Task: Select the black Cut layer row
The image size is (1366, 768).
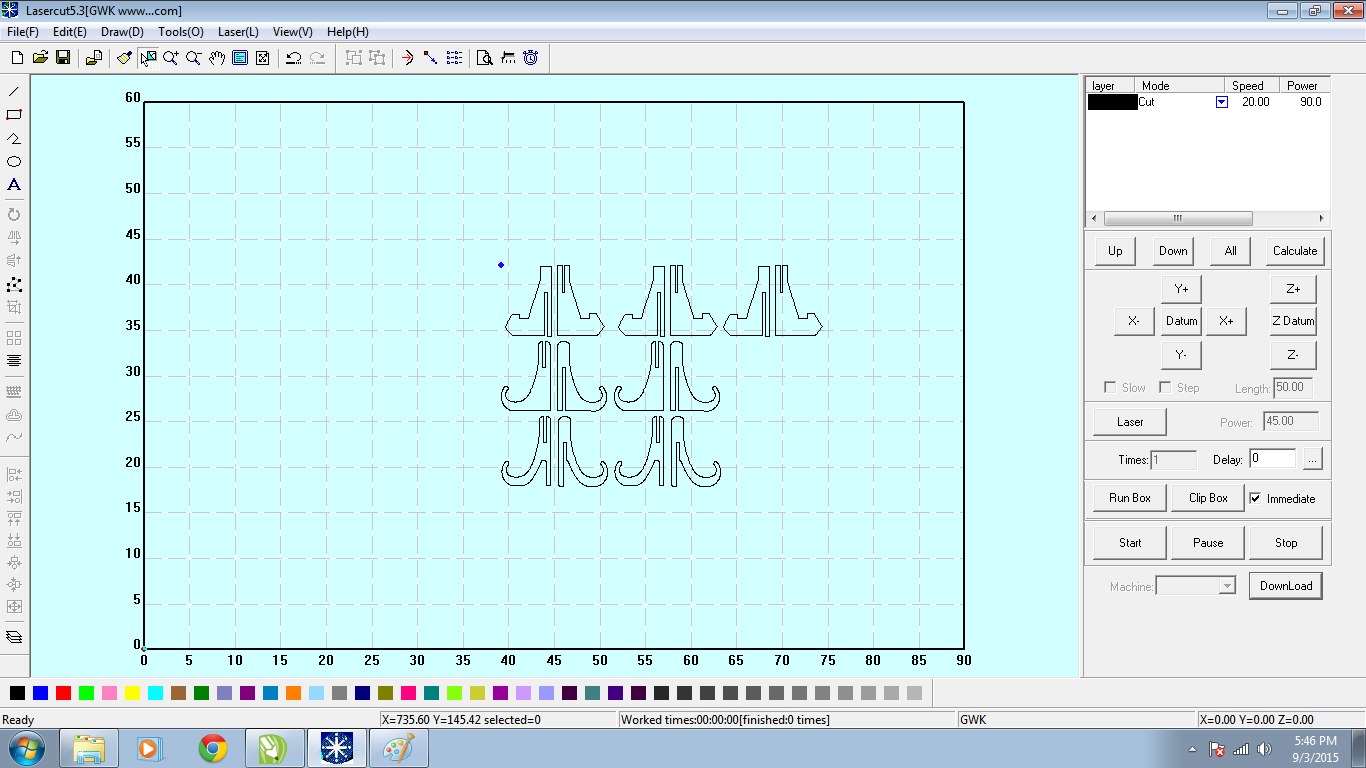Action: (x=1208, y=102)
